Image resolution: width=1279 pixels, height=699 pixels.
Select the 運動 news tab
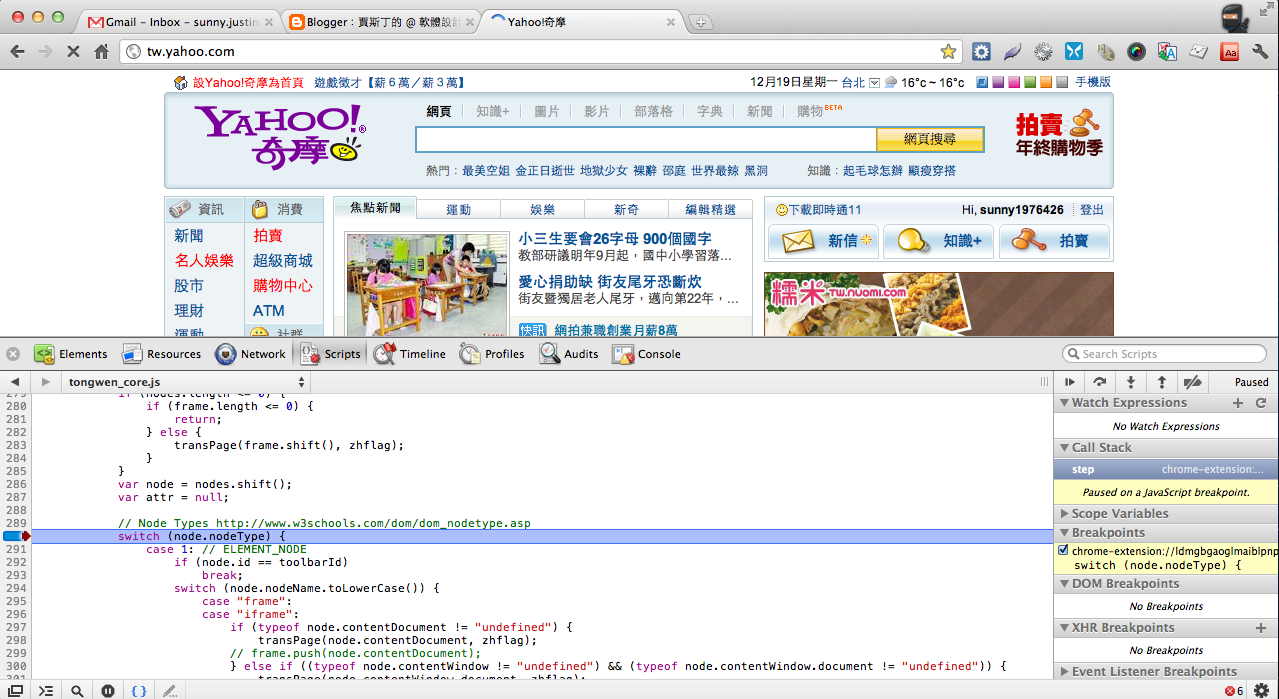(458, 209)
